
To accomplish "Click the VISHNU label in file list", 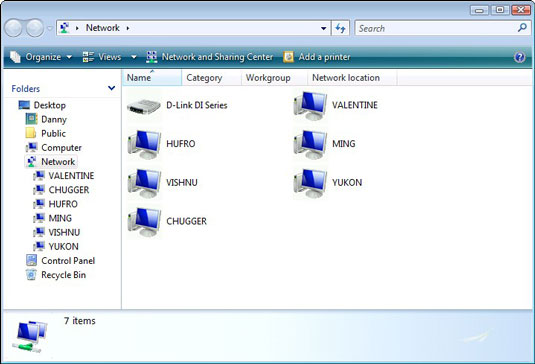I will [182, 183].
